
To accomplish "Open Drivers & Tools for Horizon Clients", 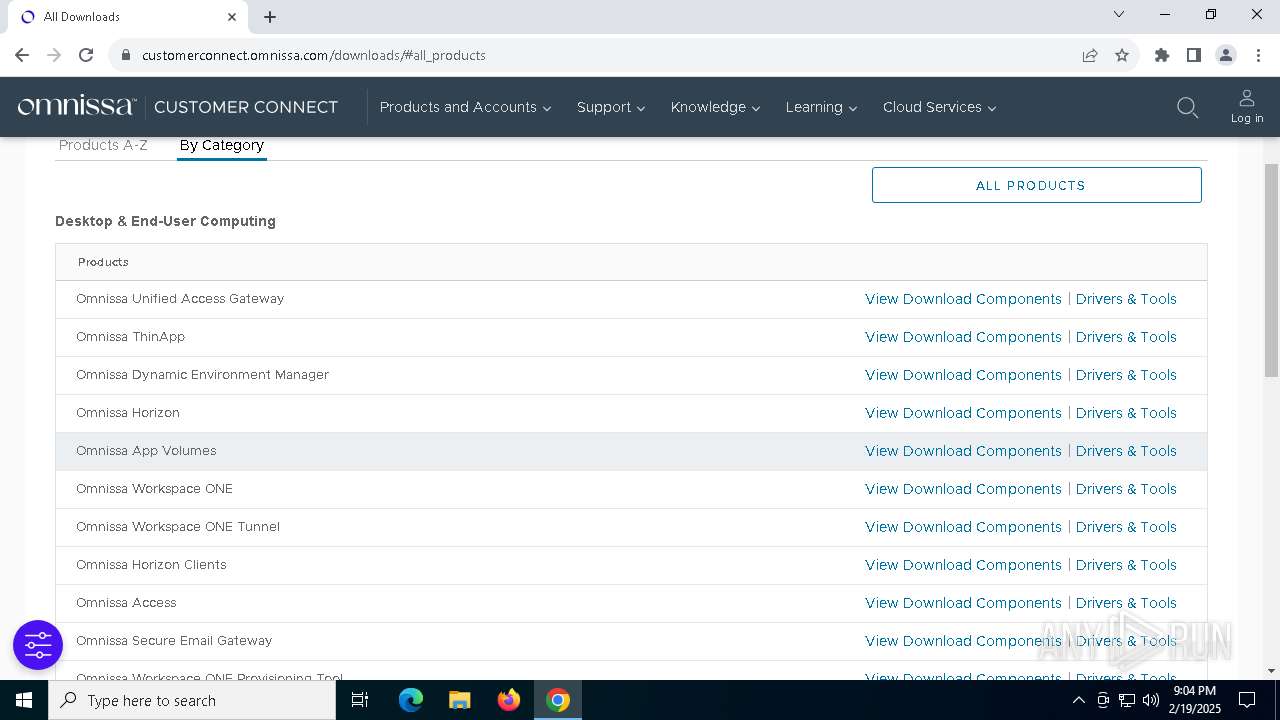I will (1126, 565).
